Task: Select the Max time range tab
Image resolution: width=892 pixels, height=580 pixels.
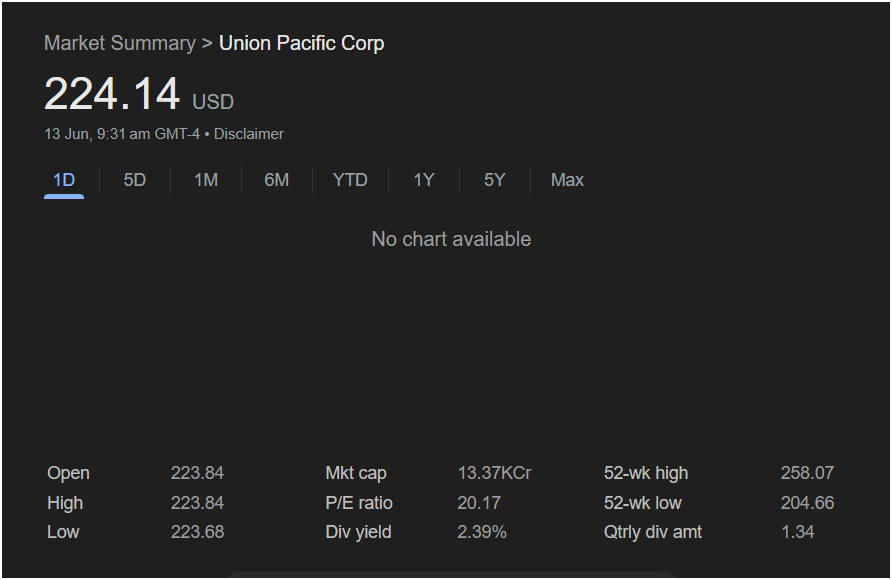Action: pyautogui.click(x=567, y=180)
